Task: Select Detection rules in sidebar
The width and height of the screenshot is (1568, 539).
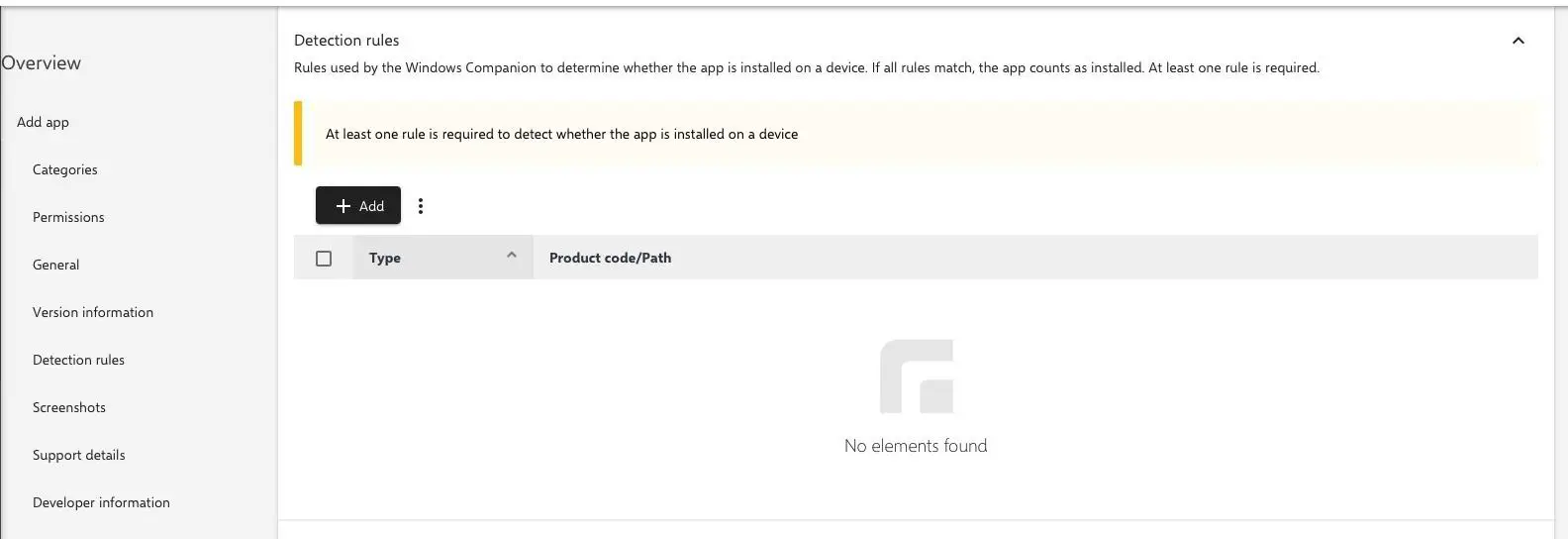Action: [x=78, y=361]
